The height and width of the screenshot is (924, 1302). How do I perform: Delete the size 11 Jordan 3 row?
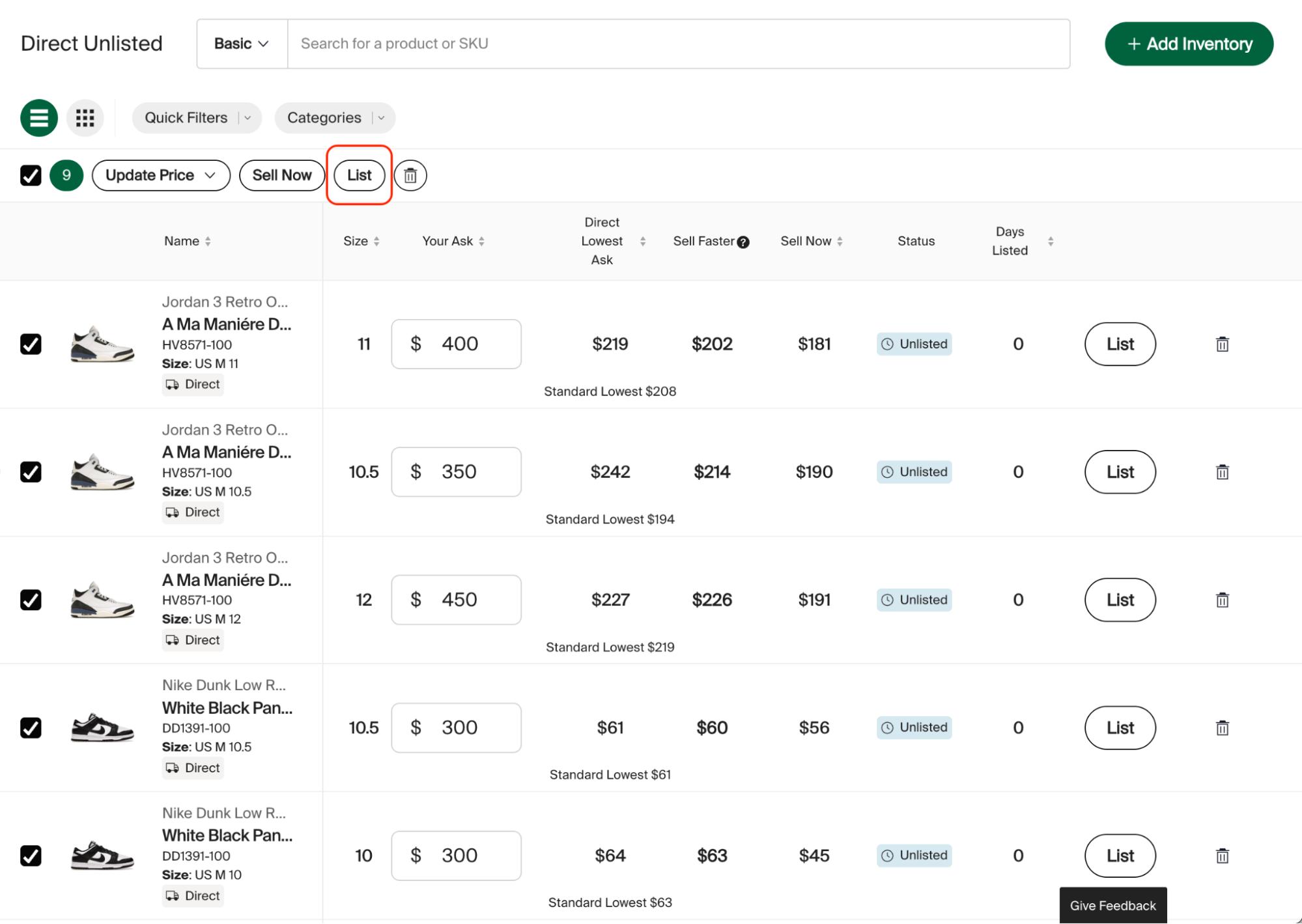(x=1223, y=344)
